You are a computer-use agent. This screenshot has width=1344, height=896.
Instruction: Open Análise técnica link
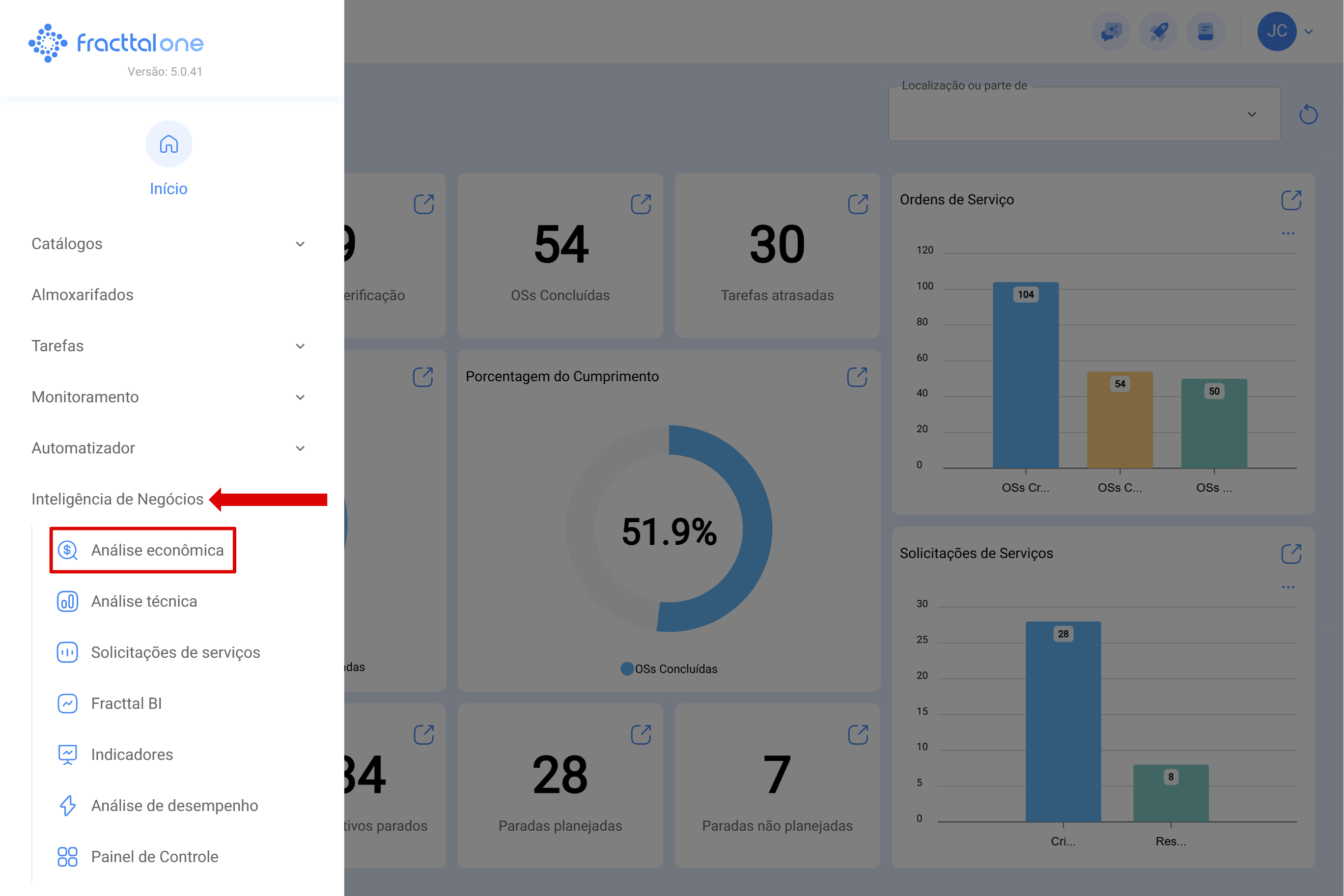click(144, 601)
